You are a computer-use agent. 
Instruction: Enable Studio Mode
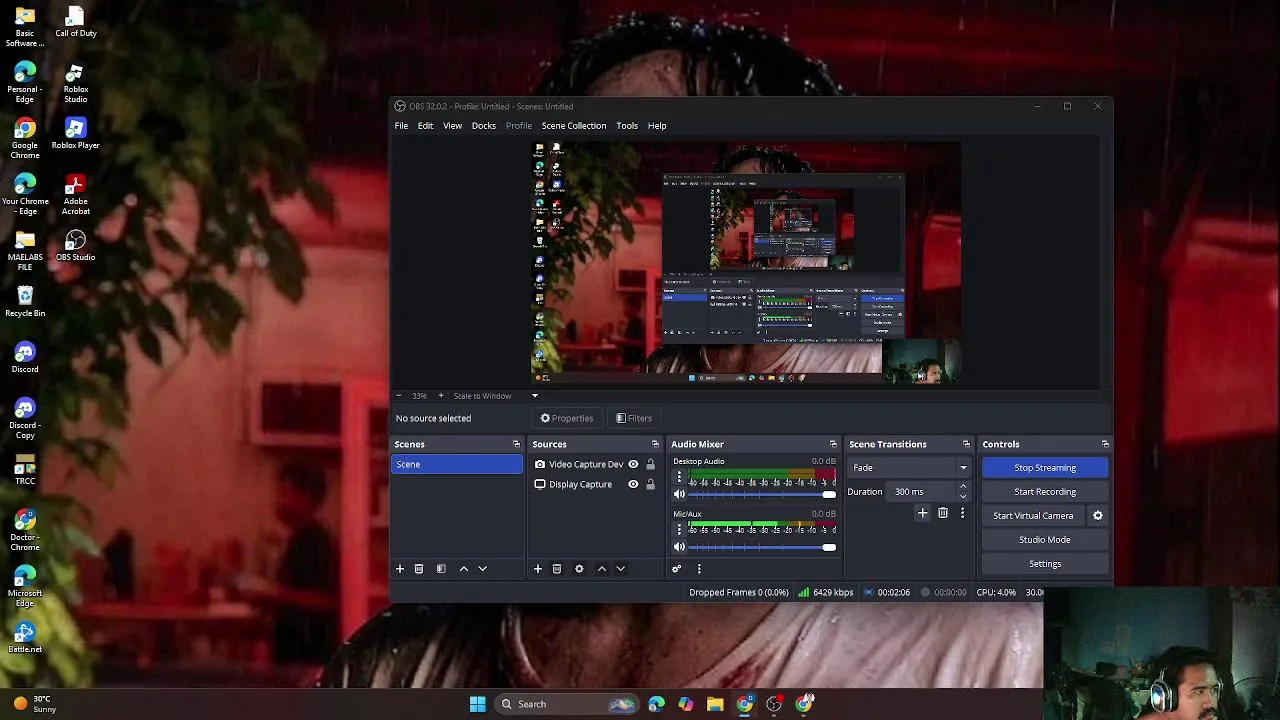(x=1045, y=540)
